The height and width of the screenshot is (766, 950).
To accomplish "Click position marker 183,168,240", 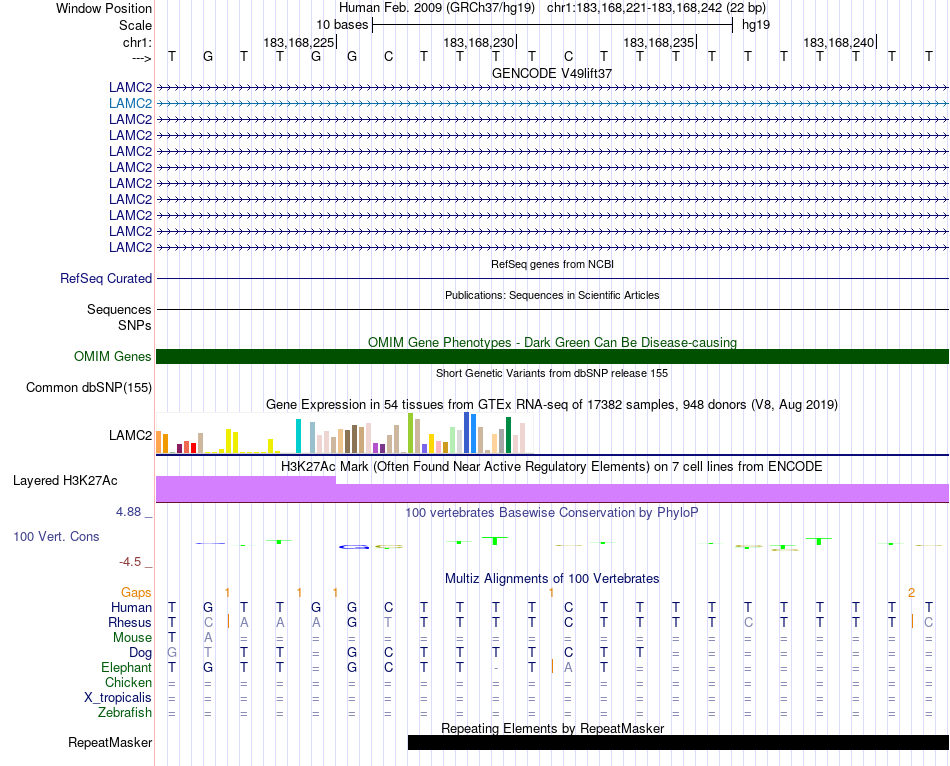I will (839, 42).
